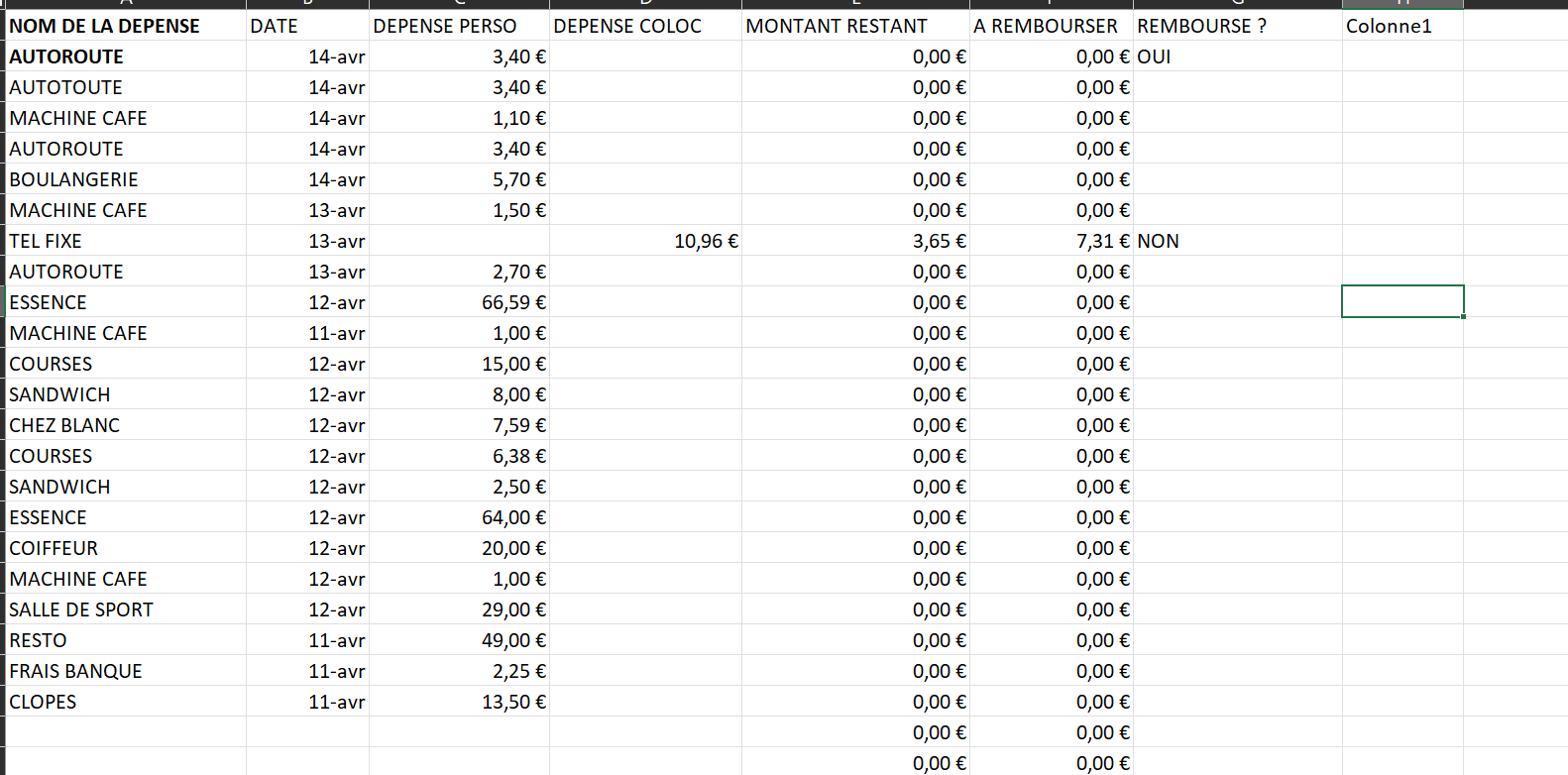Screen dimensions: 1568x775
Task: Click the CLOPES cell
Action: (x=126, y=702)
